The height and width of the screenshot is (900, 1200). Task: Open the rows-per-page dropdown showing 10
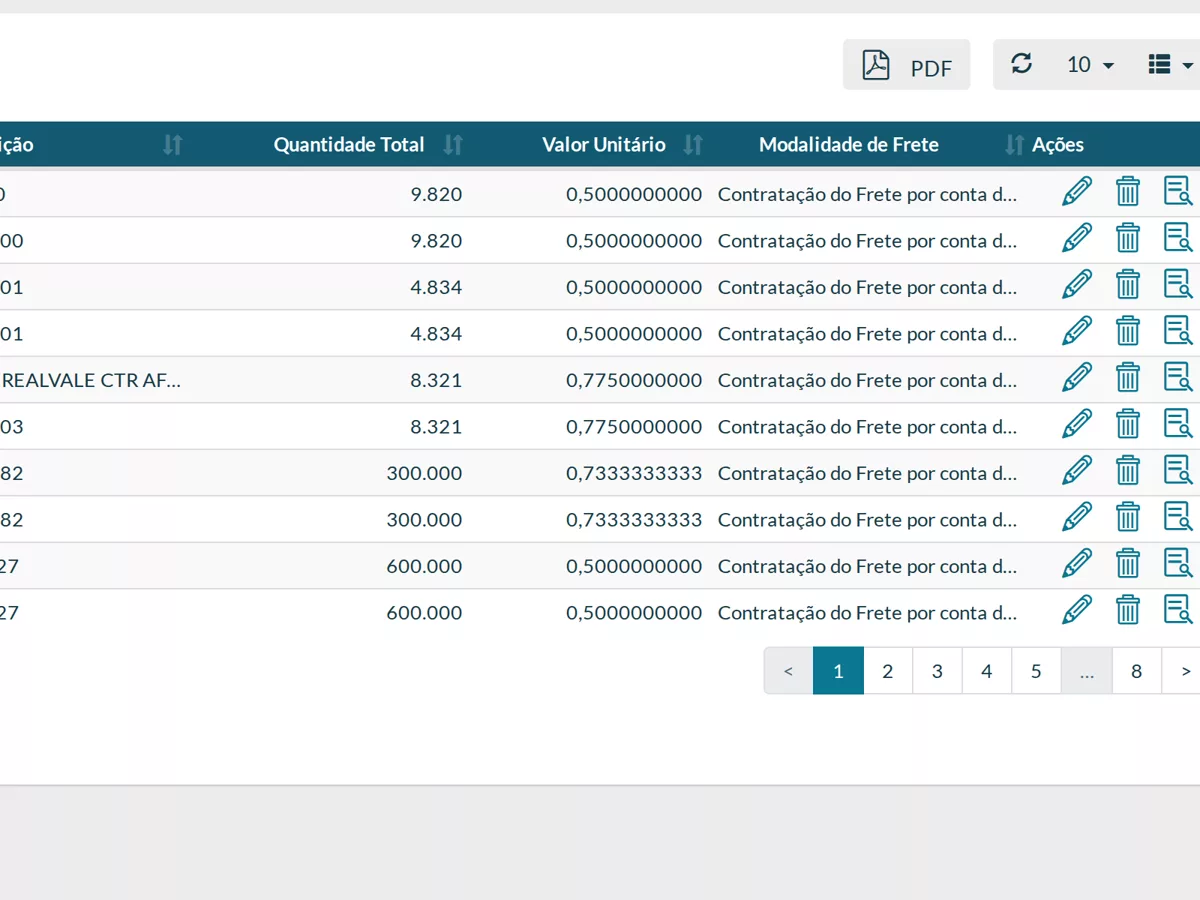pos(1090,65)
